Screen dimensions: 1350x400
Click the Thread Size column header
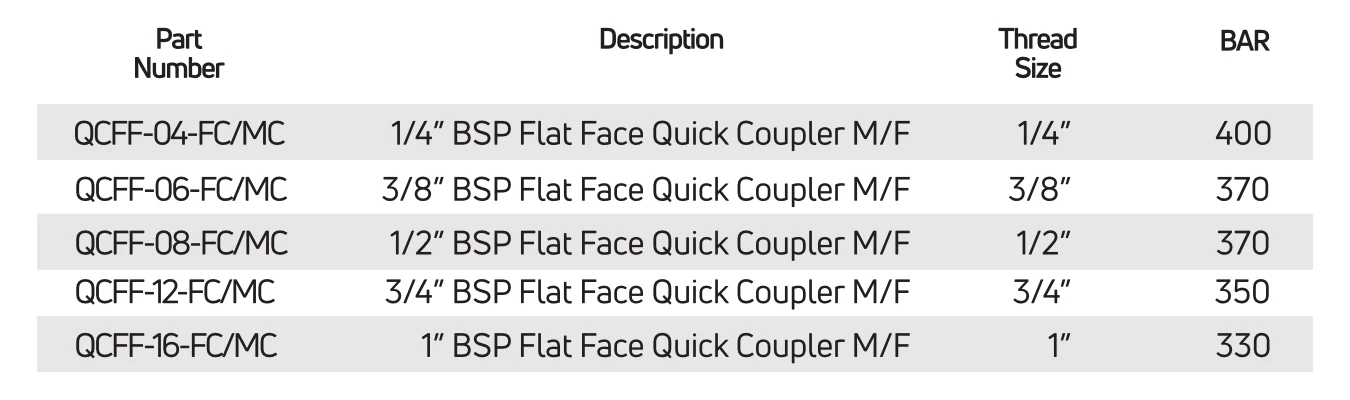coord(1038,54)
